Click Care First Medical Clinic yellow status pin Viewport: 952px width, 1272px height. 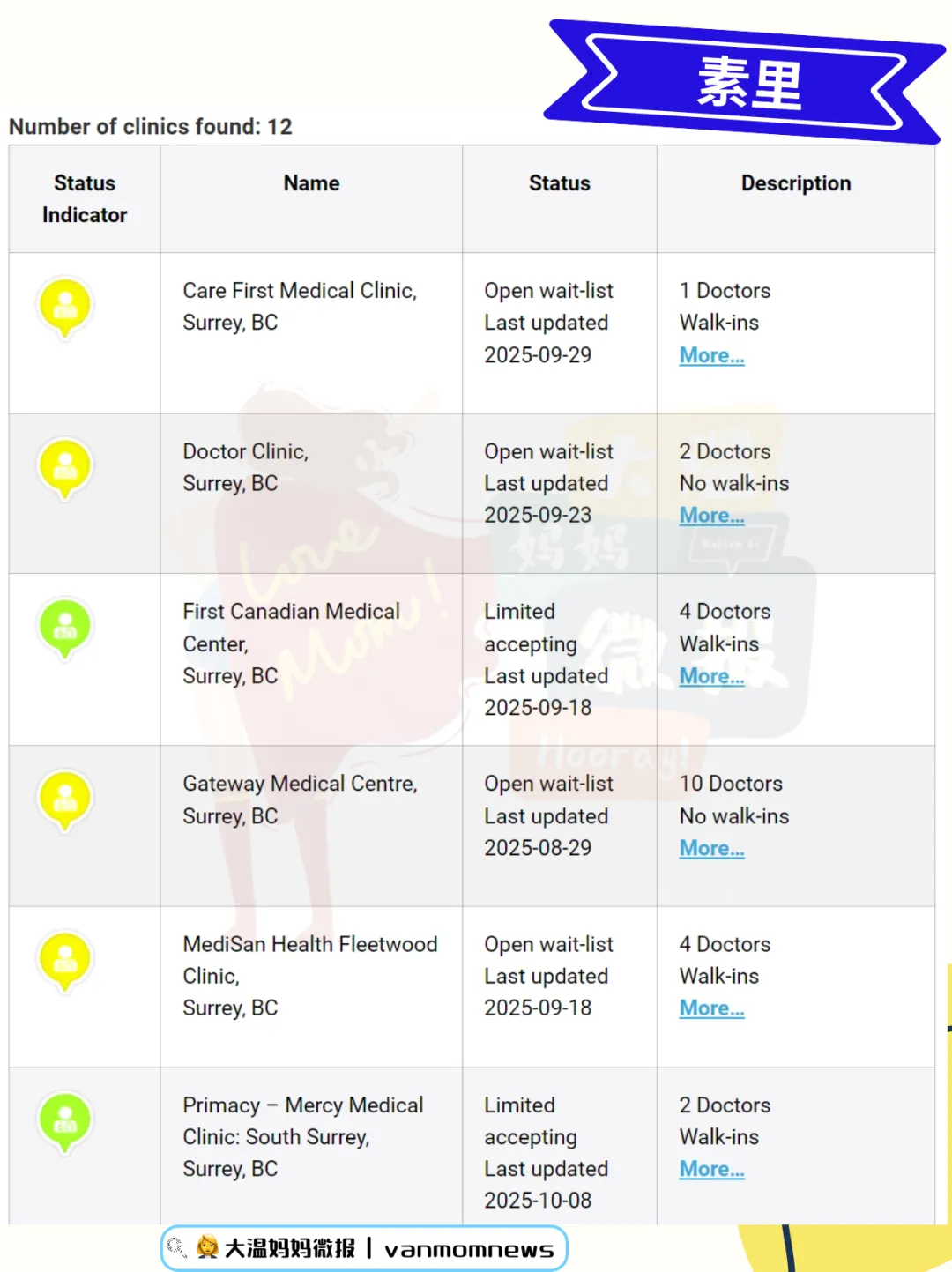65,306
